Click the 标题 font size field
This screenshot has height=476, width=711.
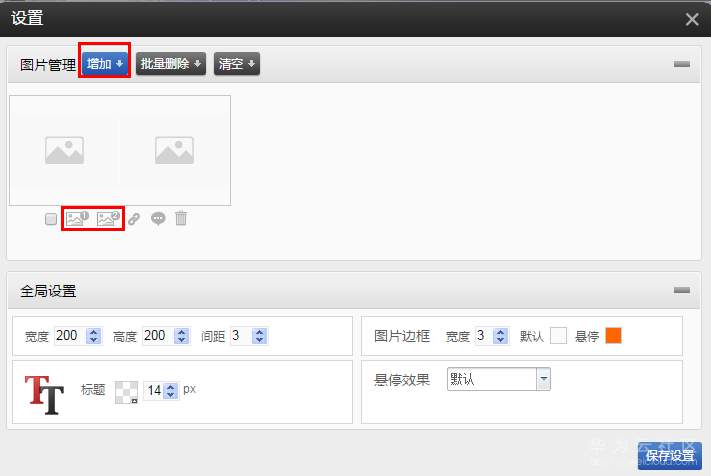click(154, 390)
